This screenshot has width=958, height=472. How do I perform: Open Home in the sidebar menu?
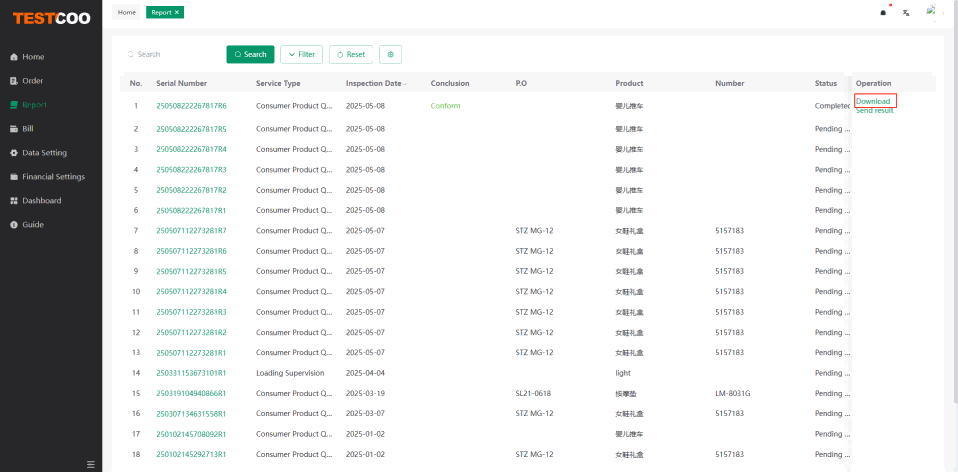(33, 57)
